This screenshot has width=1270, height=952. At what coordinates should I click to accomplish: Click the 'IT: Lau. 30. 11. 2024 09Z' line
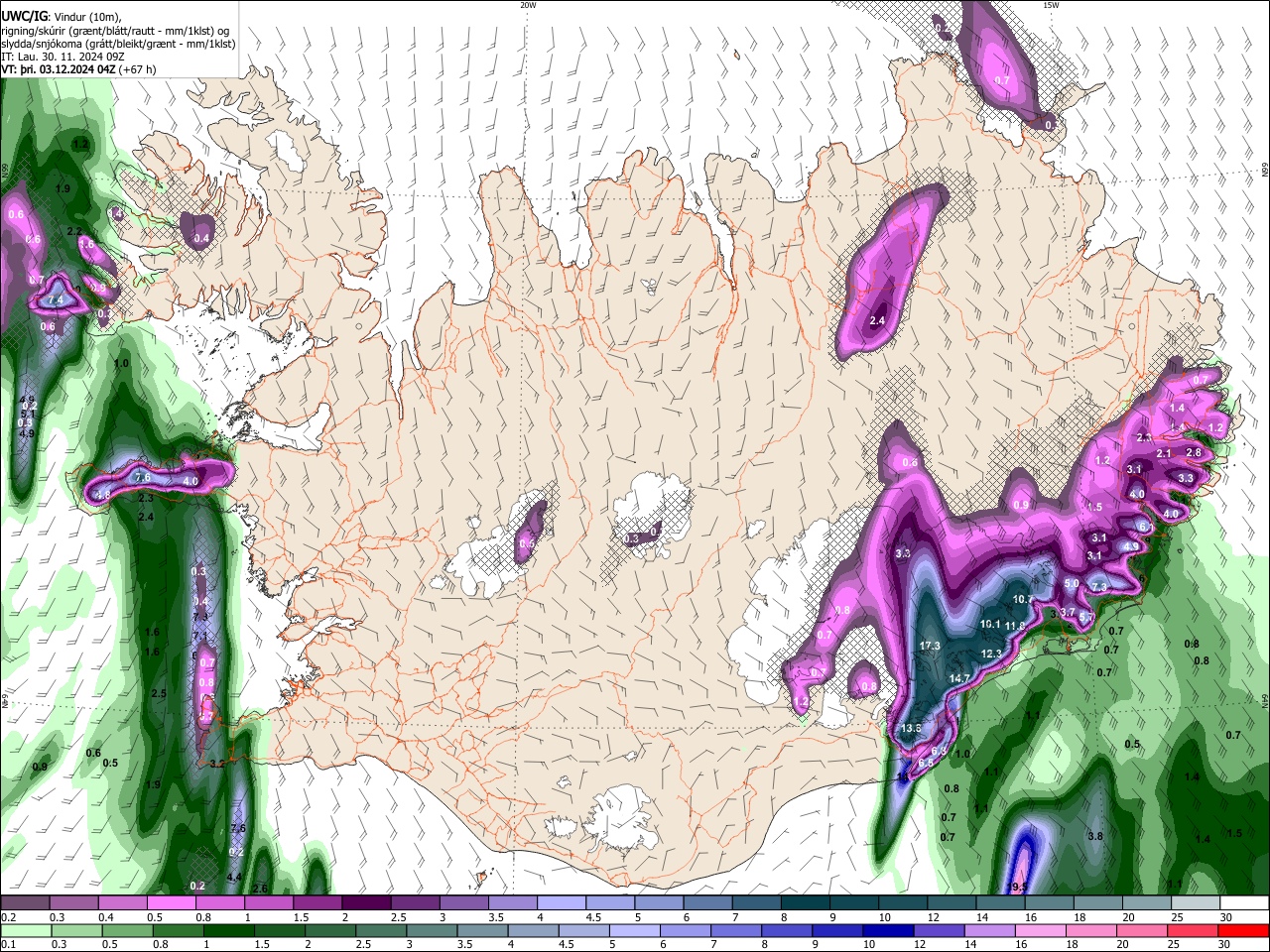tap(63, 57)
